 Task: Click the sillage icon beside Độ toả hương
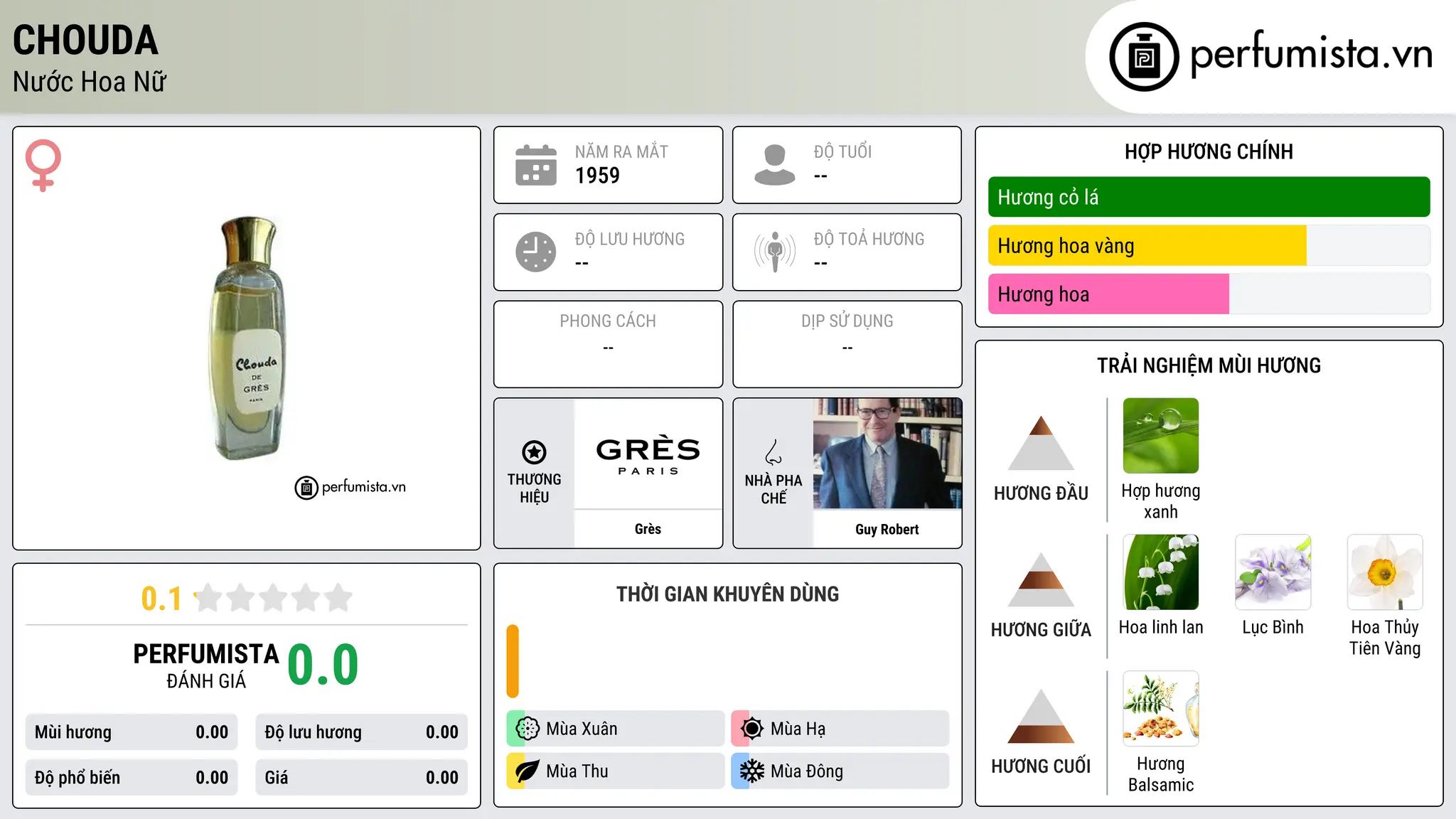[775, 252]
